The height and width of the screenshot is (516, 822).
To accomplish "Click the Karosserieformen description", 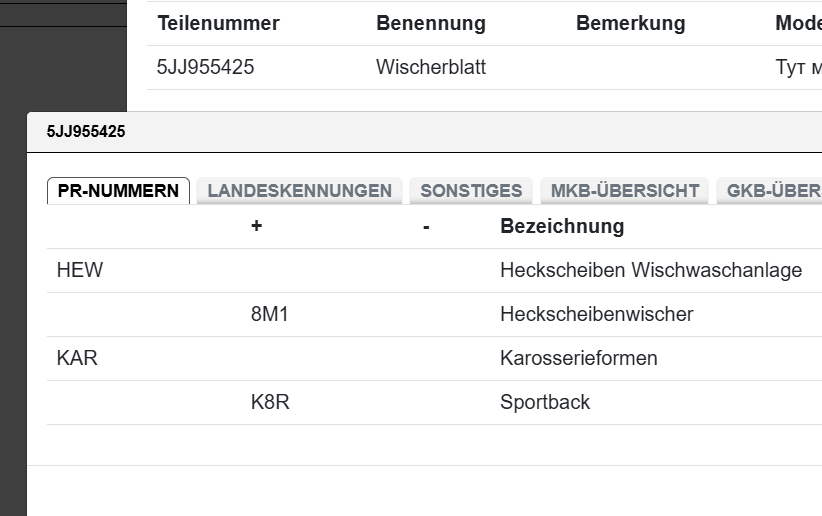I will coord(578,358).
